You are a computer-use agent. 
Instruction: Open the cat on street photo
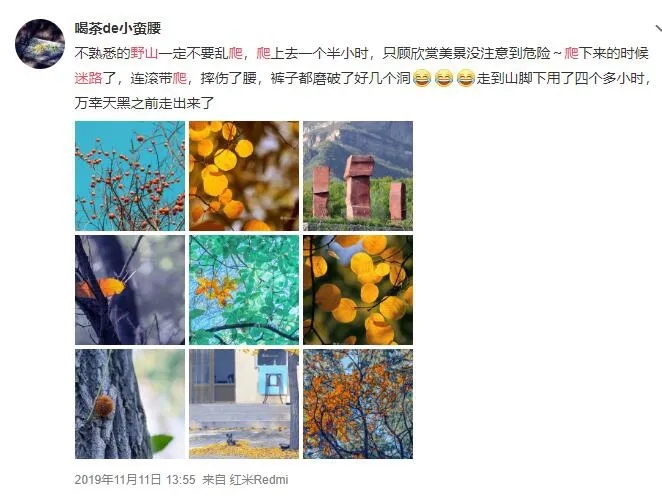click(x=244, y=404)
